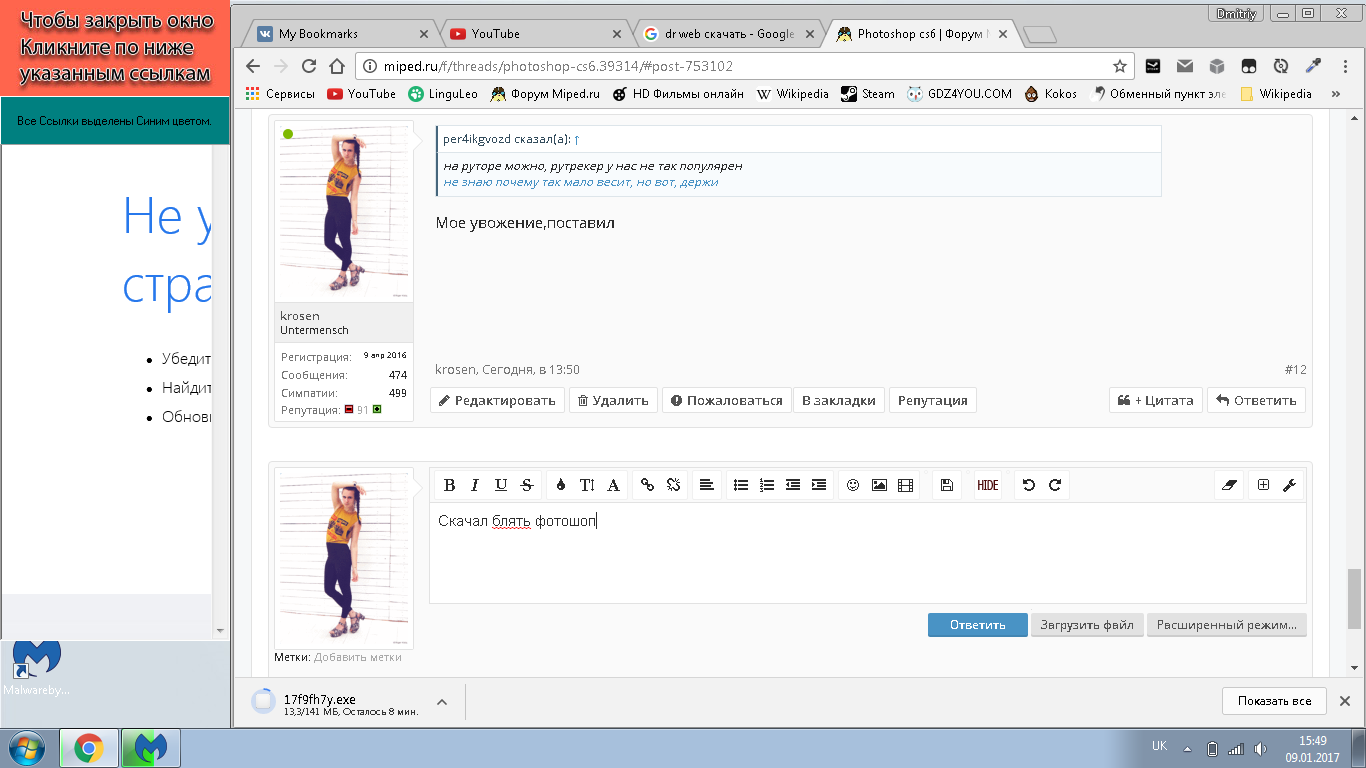Reload page with refresh icon
The height and width of the screenshot is (768, 1366).
309,66
